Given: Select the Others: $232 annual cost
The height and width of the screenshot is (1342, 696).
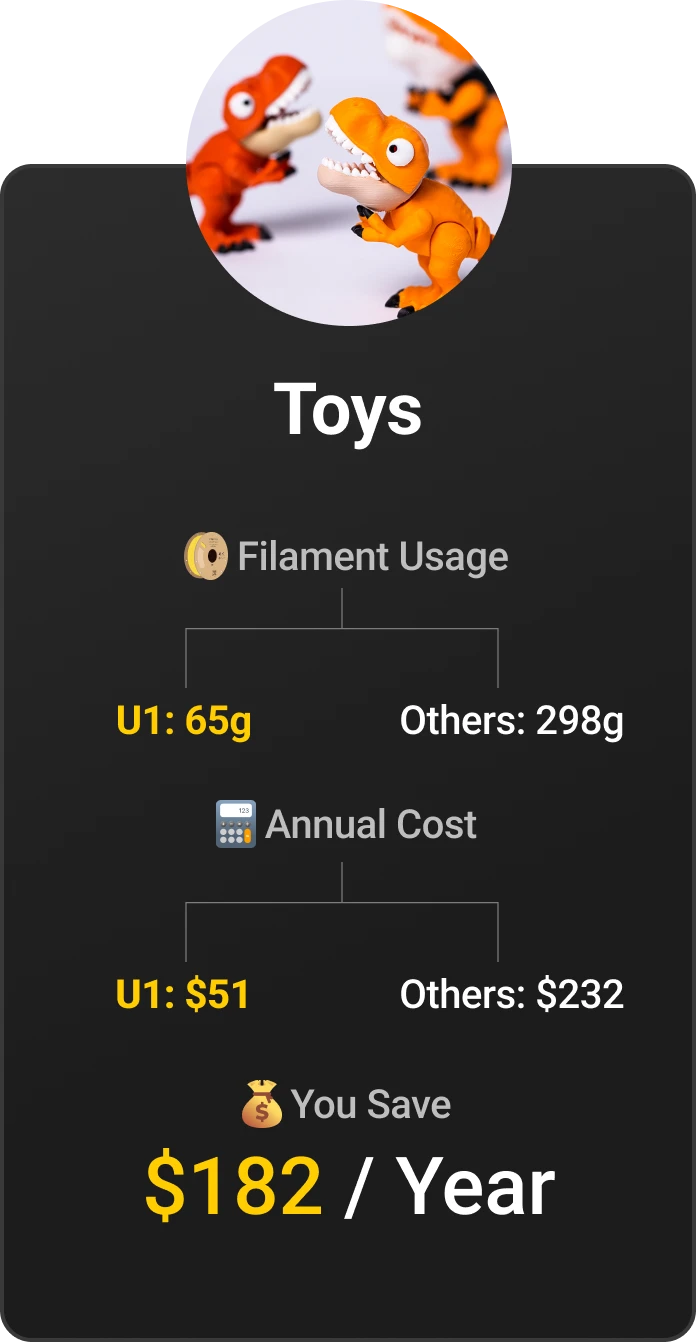Looking at the screenshot, I should click(x=511, y=994).
